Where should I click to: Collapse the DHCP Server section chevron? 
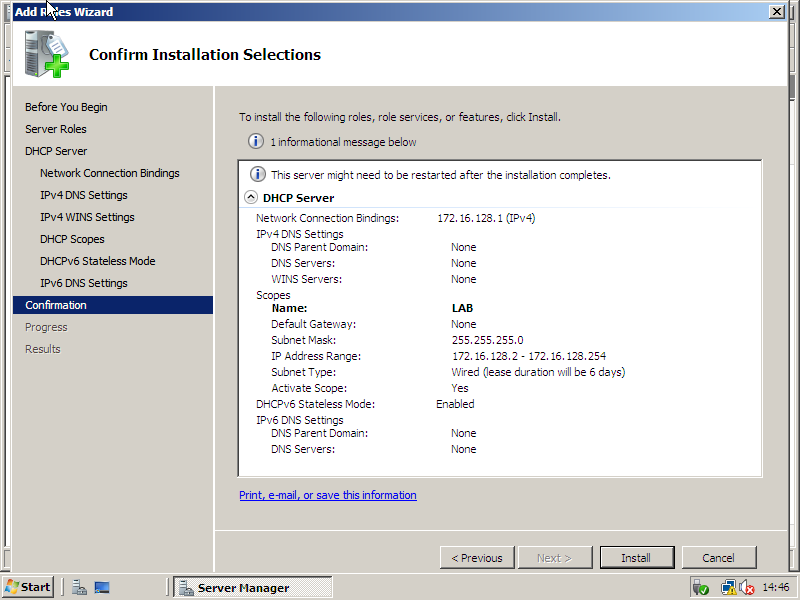tap(250, 198)
